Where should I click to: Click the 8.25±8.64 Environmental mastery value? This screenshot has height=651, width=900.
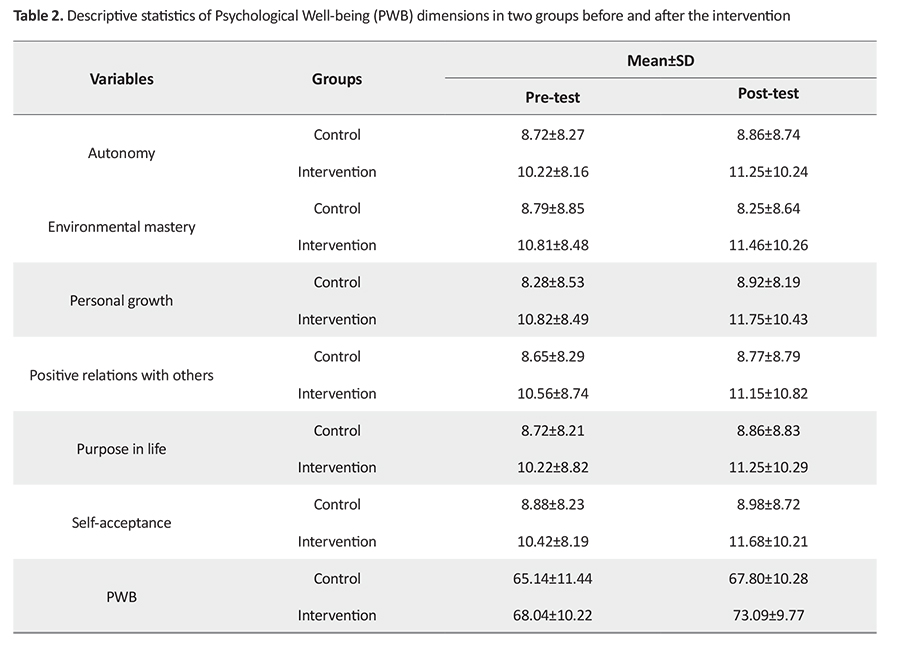click(x=768, y=209)
